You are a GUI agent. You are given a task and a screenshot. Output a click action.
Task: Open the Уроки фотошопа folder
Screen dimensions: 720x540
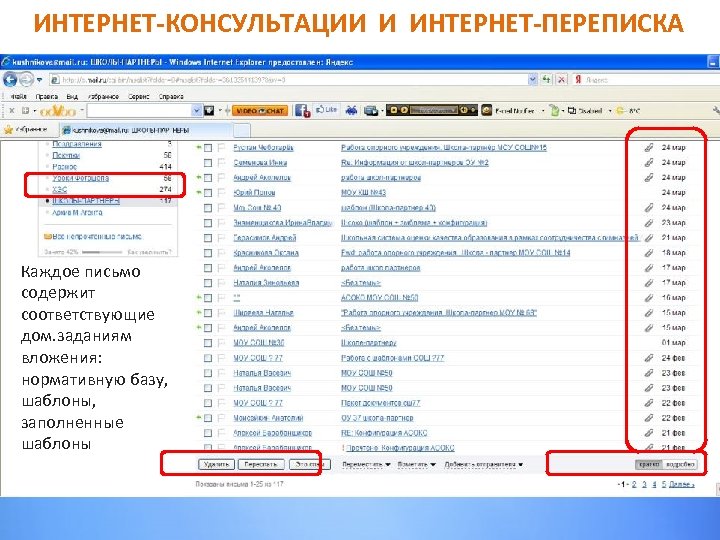click(x=80, y=178)
